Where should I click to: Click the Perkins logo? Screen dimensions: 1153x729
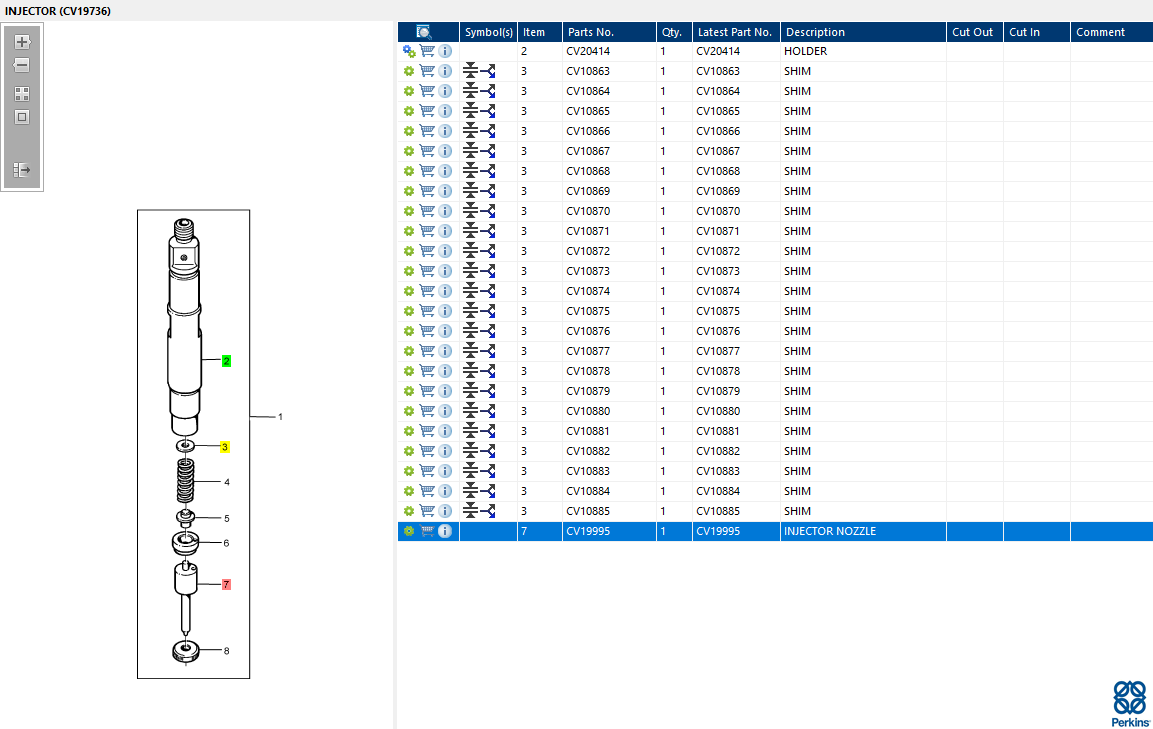coord(1130,704)
